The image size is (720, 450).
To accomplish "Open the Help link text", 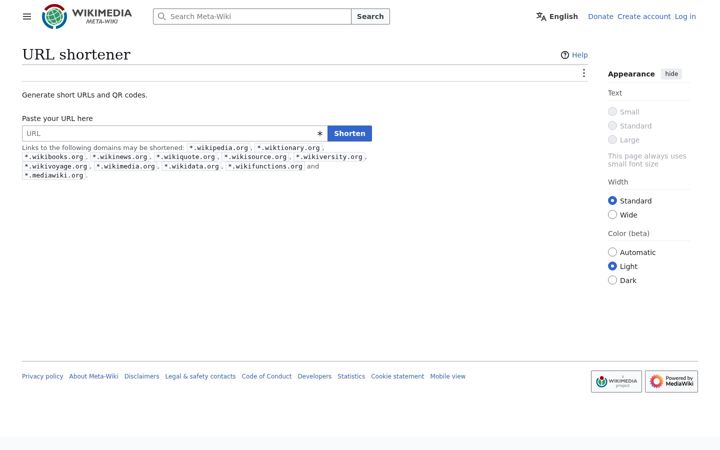I will [579, 55].
